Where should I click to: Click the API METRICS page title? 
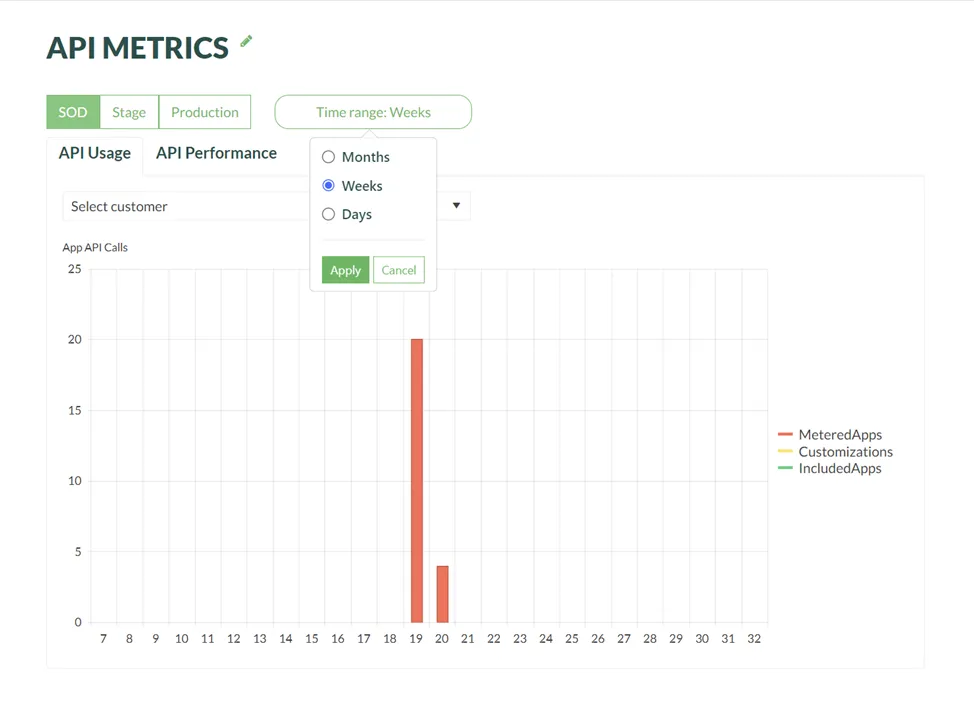(138, 48)
